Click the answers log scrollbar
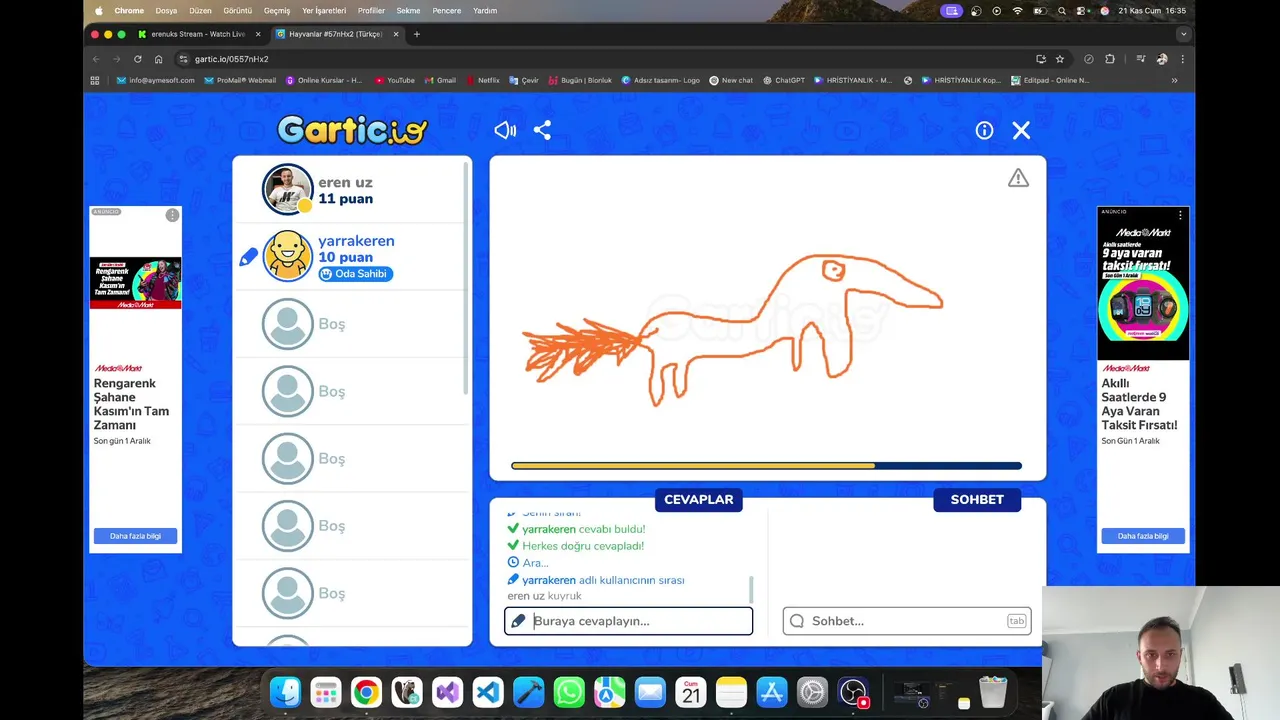Viewport: 1280px width, 720px height. pyautogui.click(x=751, y=589)
